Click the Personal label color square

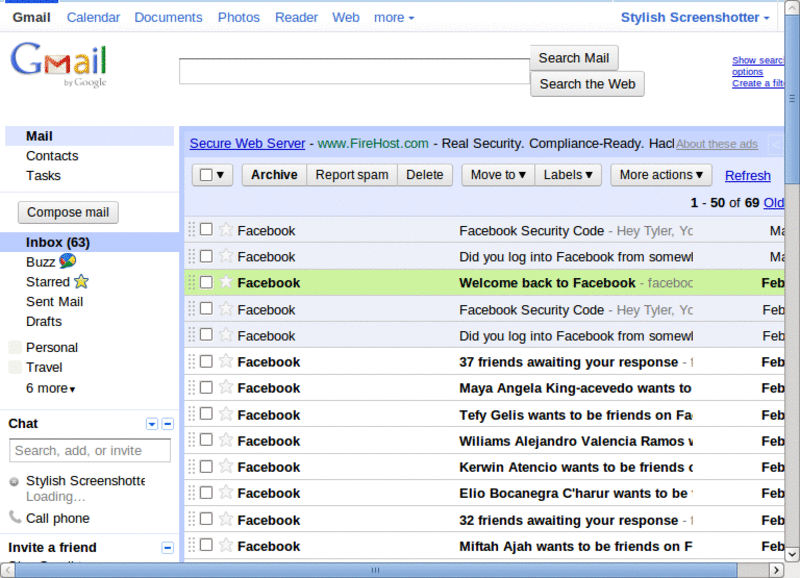tap(16, 347)
